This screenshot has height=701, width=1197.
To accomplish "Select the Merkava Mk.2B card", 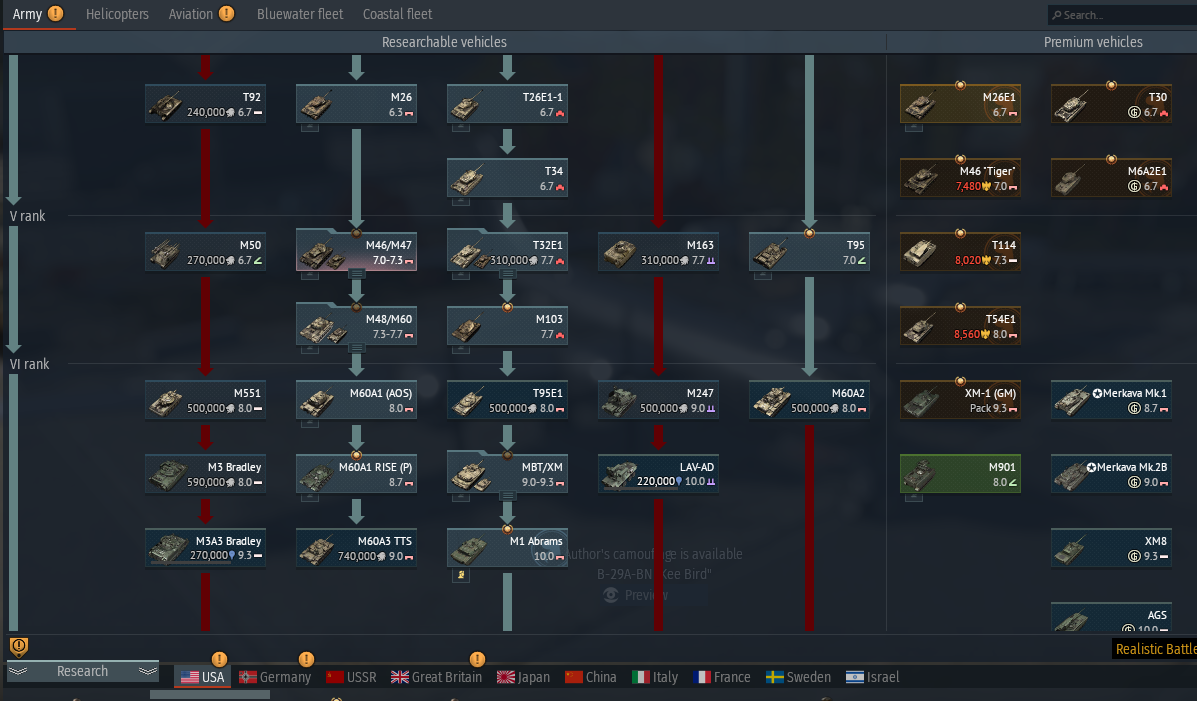I will (x=1111, y=474).
